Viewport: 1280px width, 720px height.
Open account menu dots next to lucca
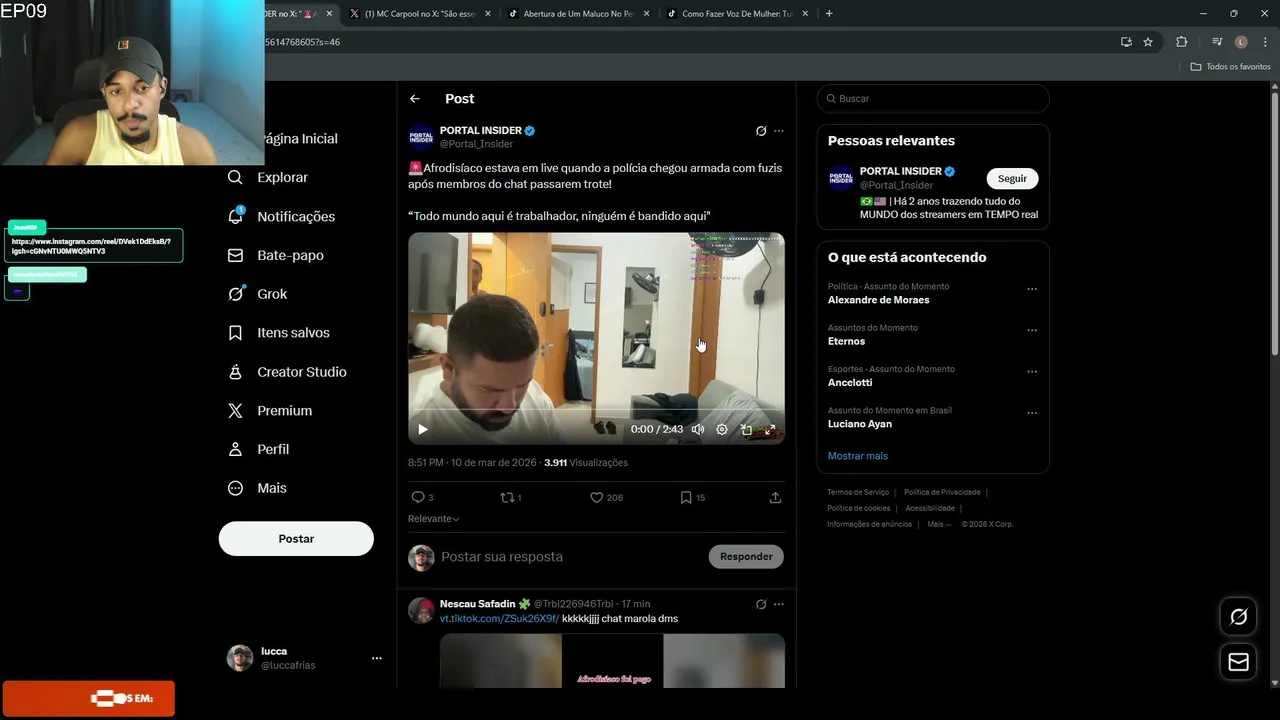376,658
